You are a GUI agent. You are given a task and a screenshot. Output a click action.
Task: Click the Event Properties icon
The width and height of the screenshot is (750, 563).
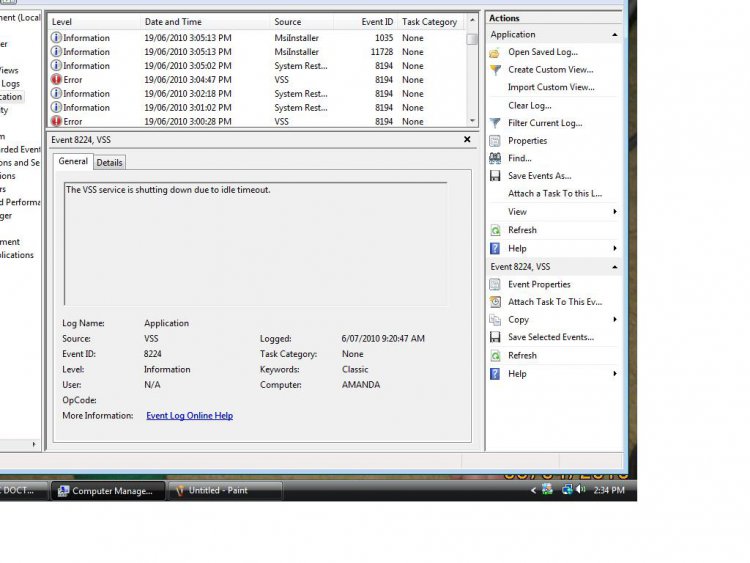click(495, 285)
